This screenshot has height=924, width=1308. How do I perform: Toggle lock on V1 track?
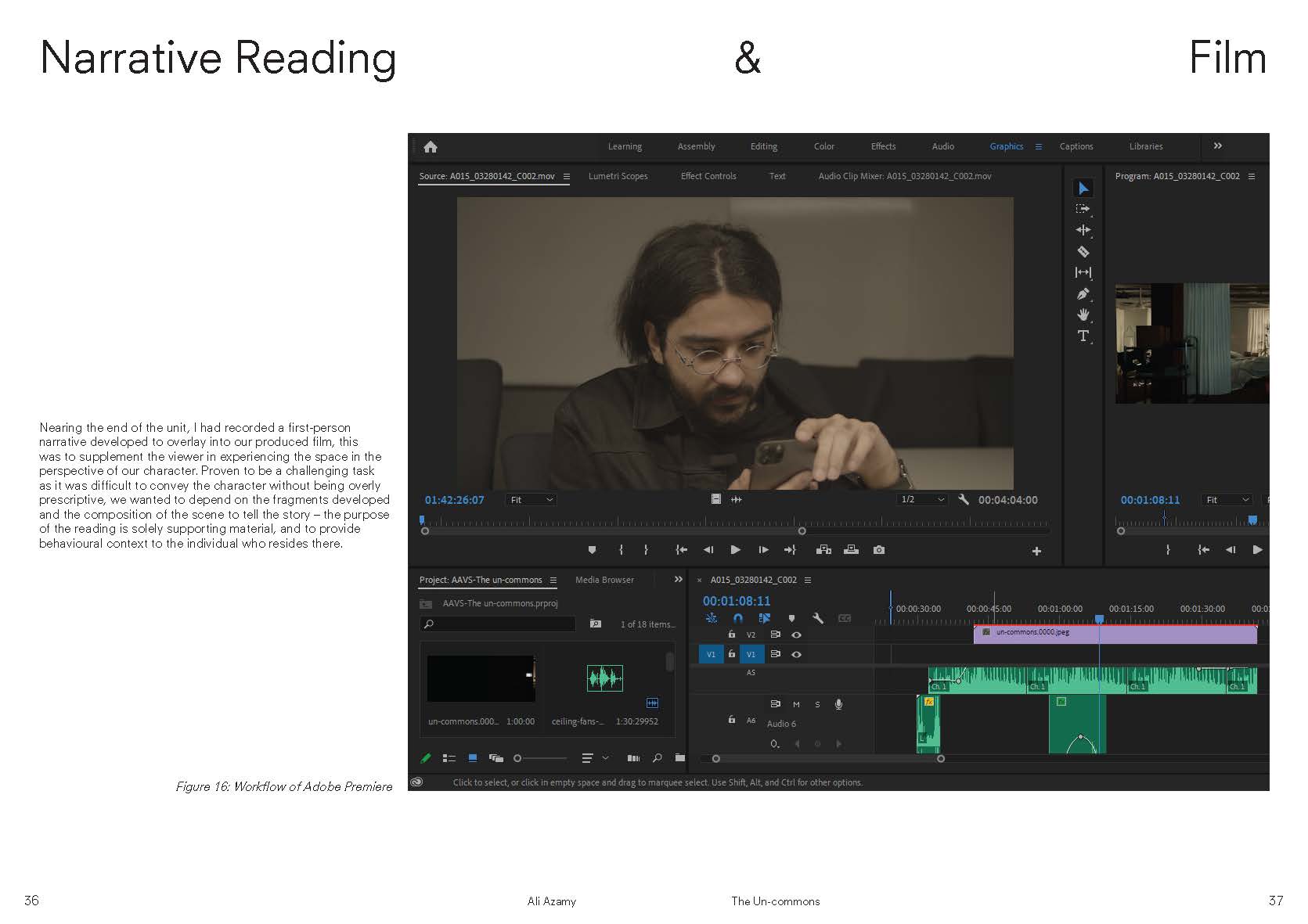click(x=732, y=653)
